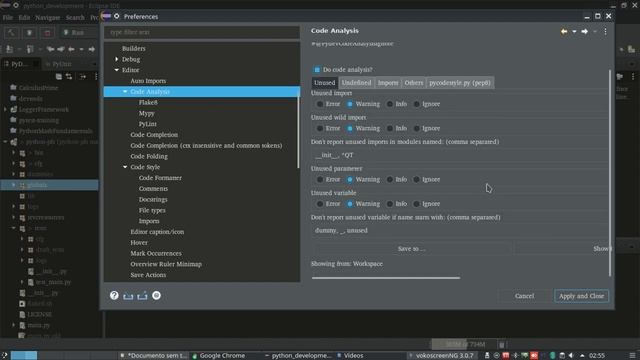The height and width of the screenshot is (360, 640).
Task: Click the Save to ... button
Action: coord(411,249)
